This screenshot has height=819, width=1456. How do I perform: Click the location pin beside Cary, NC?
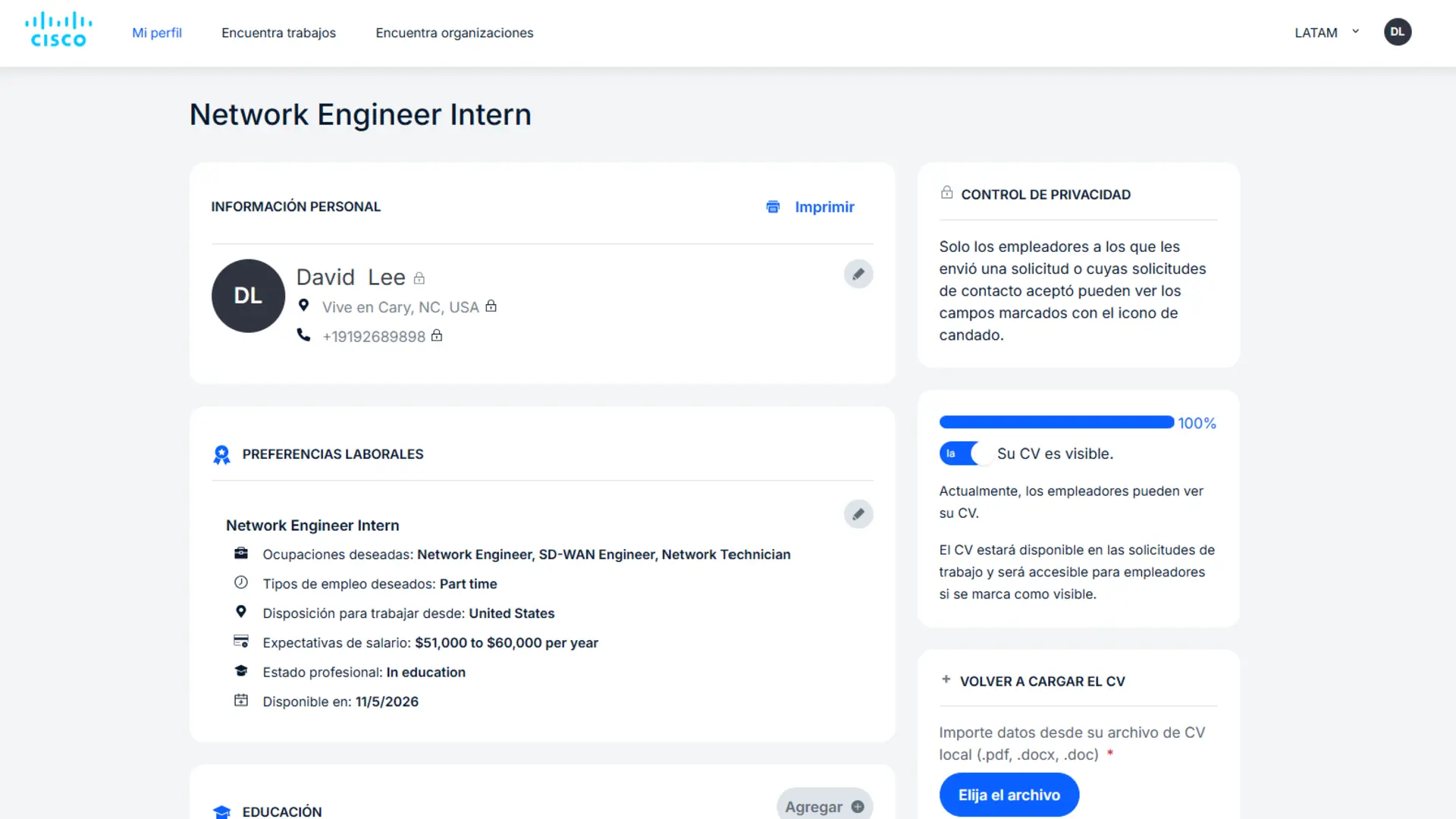click(303, 305)
